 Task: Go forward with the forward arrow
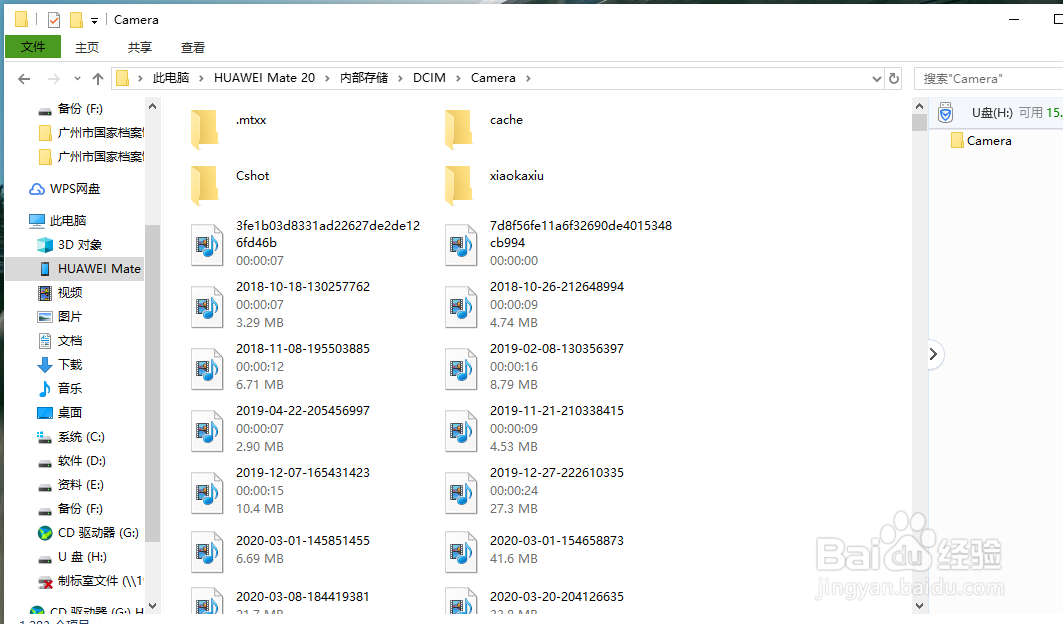point(54,79)
